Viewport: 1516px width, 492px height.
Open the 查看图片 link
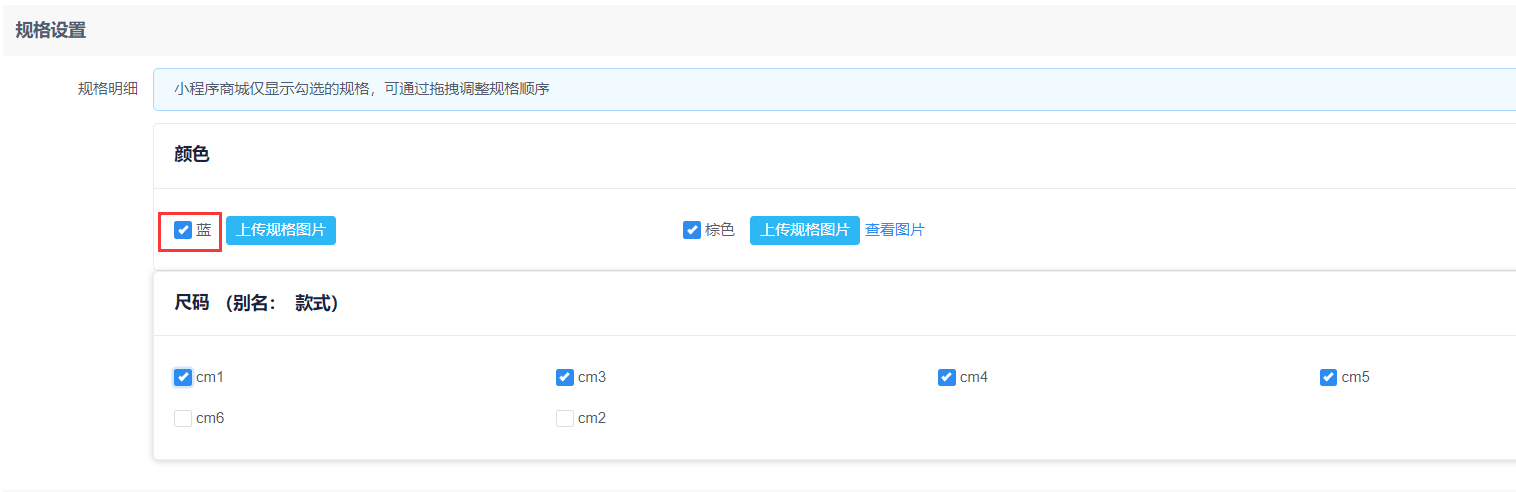coord(895,230)
